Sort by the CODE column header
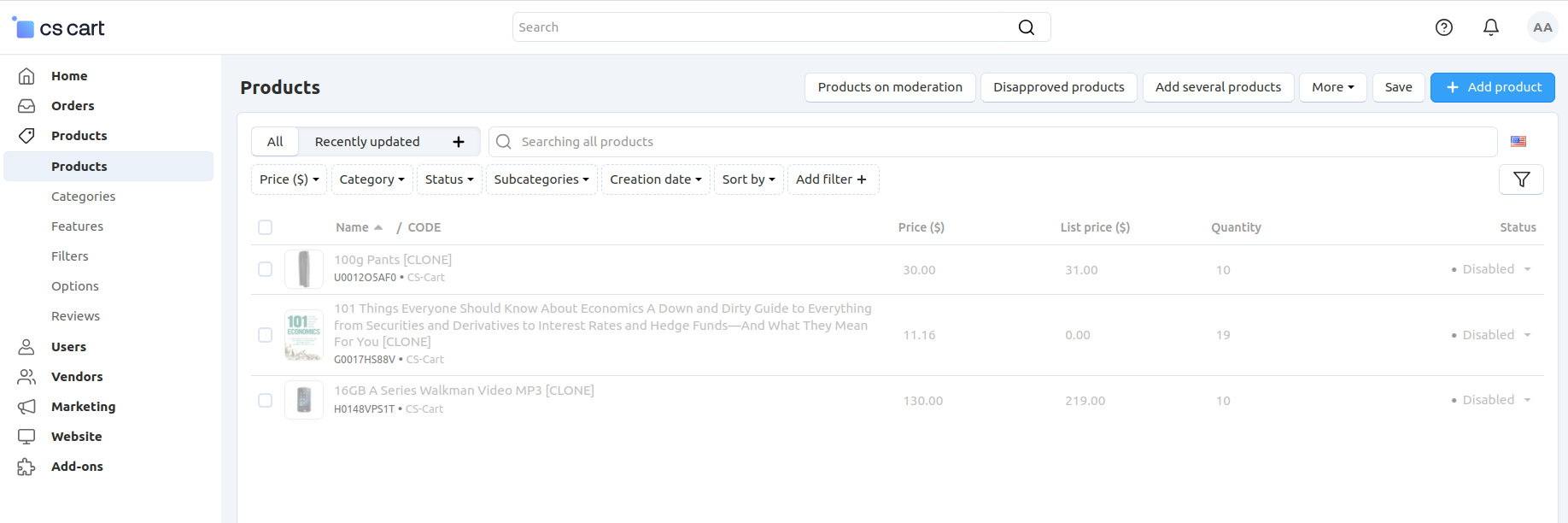 pos(424,227)
